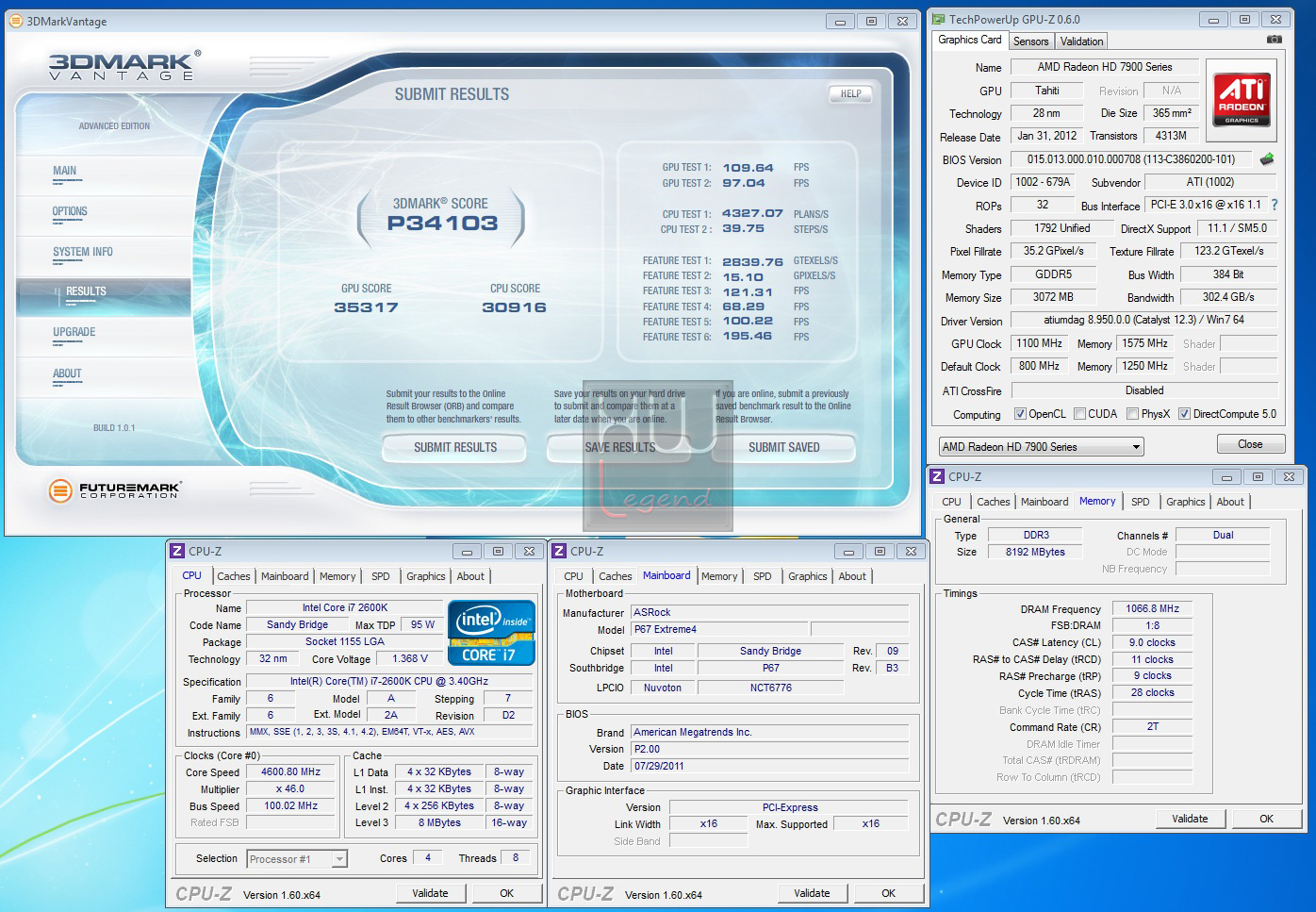This screenshot has height=912, width=1316.
Task: Open SYSTEM INFO in 3DMark sidebar
Action: pos(83,253)
